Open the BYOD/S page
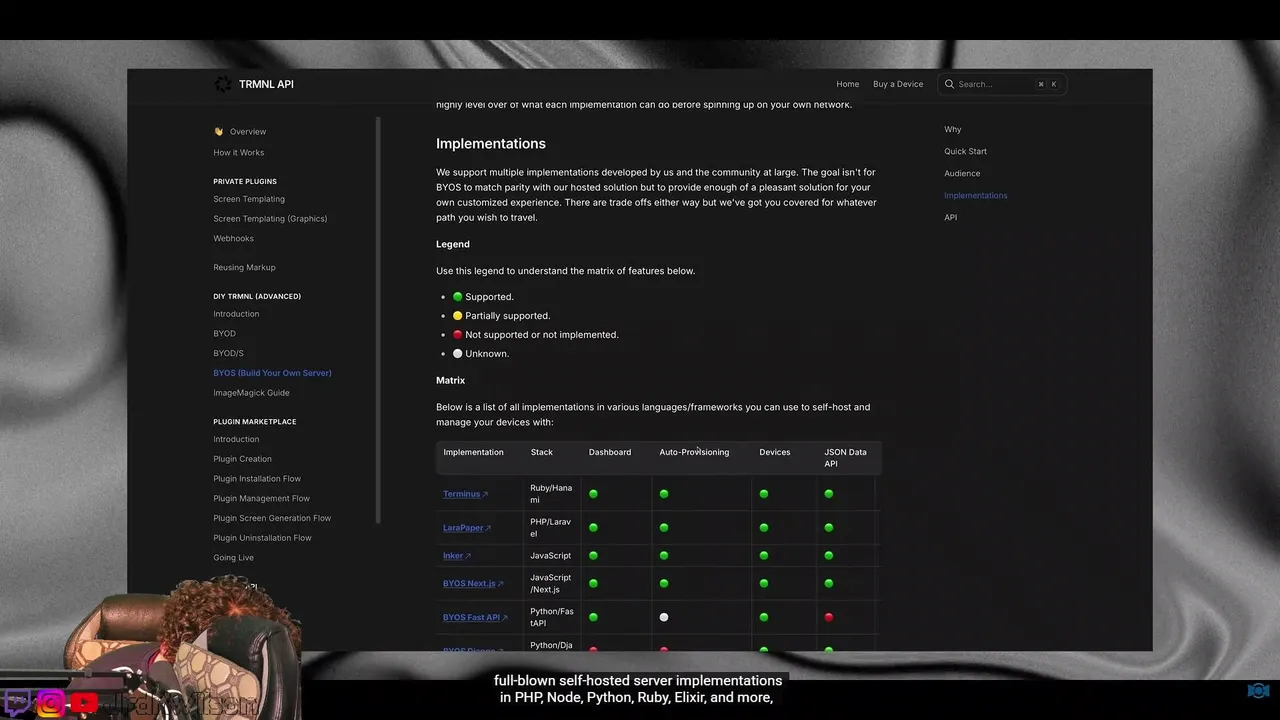The width and height of the screenshot is (1280, 720). (x=228, y=353)
